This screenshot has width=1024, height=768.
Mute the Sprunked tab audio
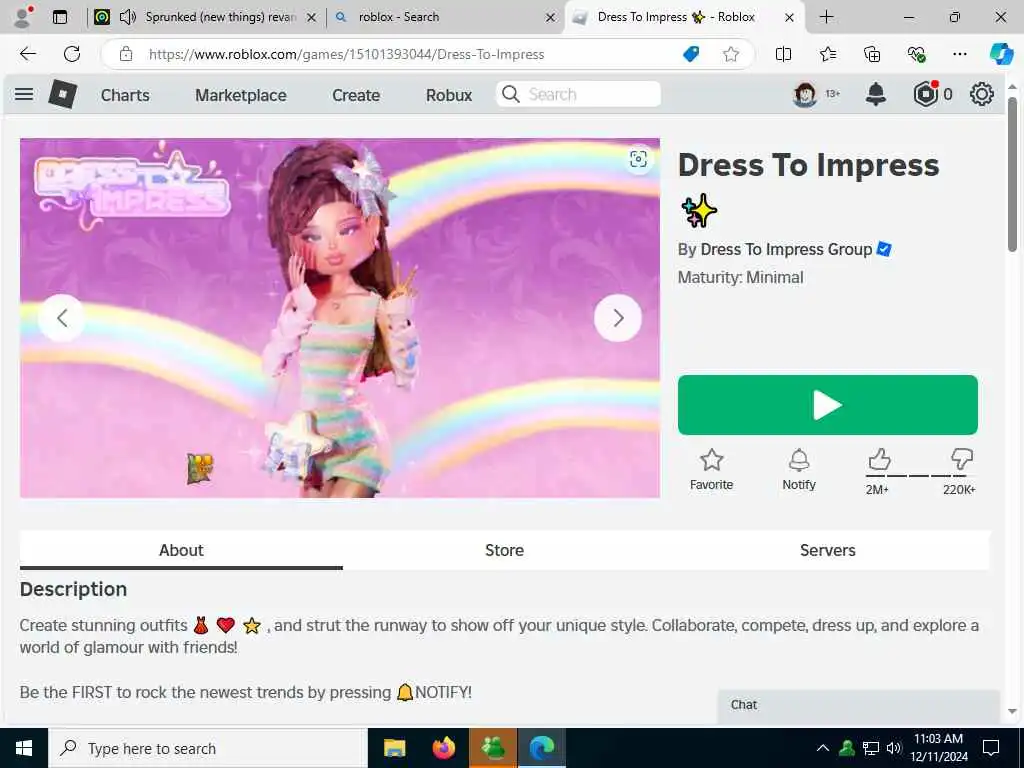point(128,17)
